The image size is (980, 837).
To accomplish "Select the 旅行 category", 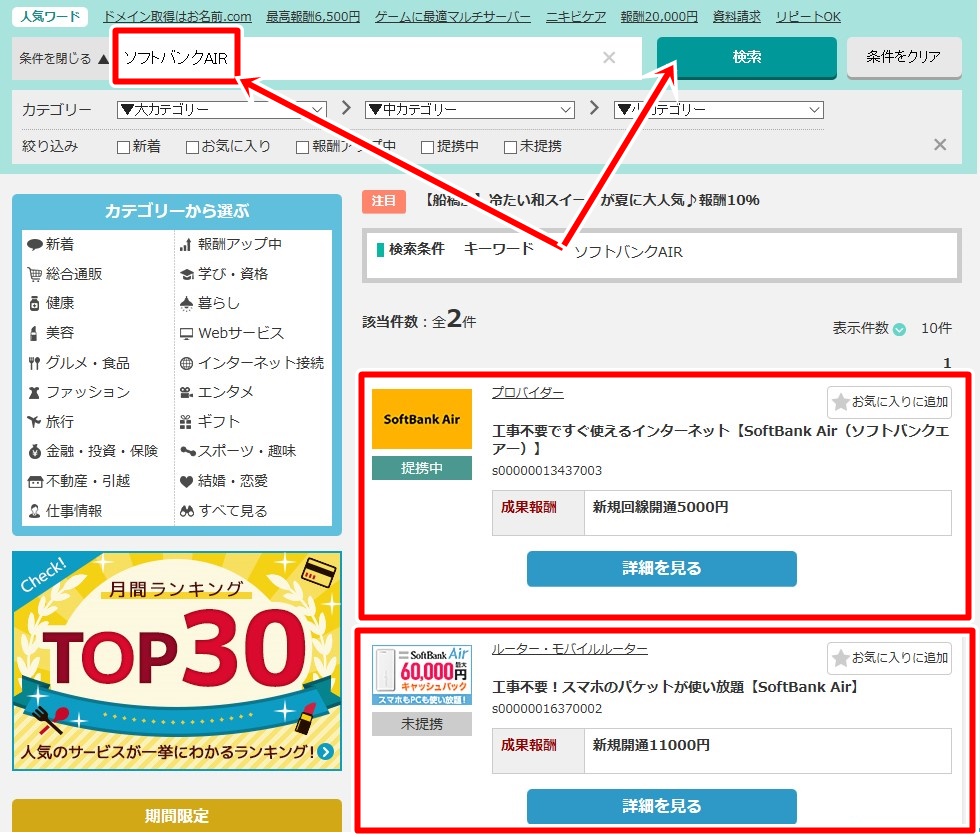I will pos(60,422).
